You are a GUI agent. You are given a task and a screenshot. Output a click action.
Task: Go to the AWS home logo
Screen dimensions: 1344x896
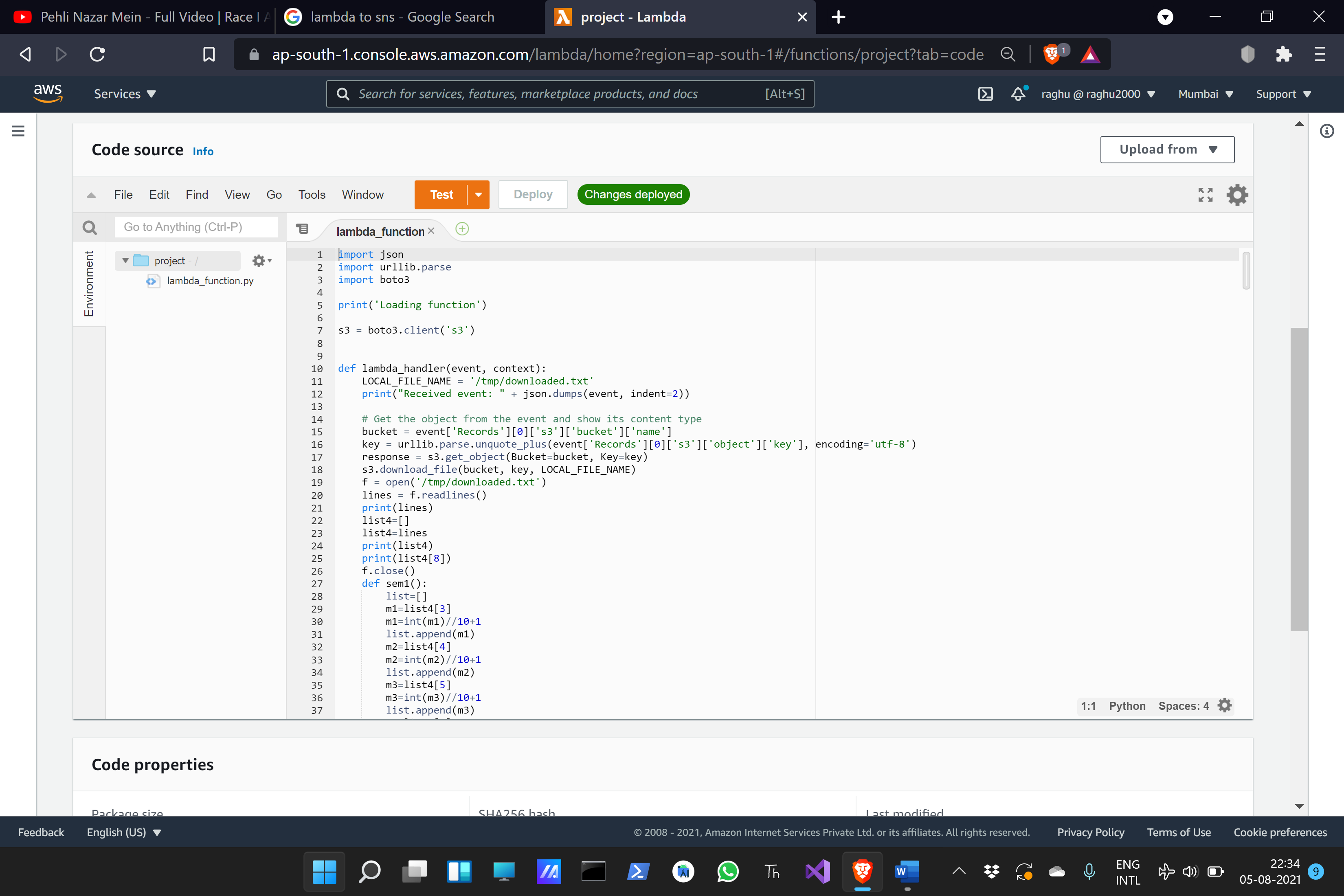click(47, 93)
